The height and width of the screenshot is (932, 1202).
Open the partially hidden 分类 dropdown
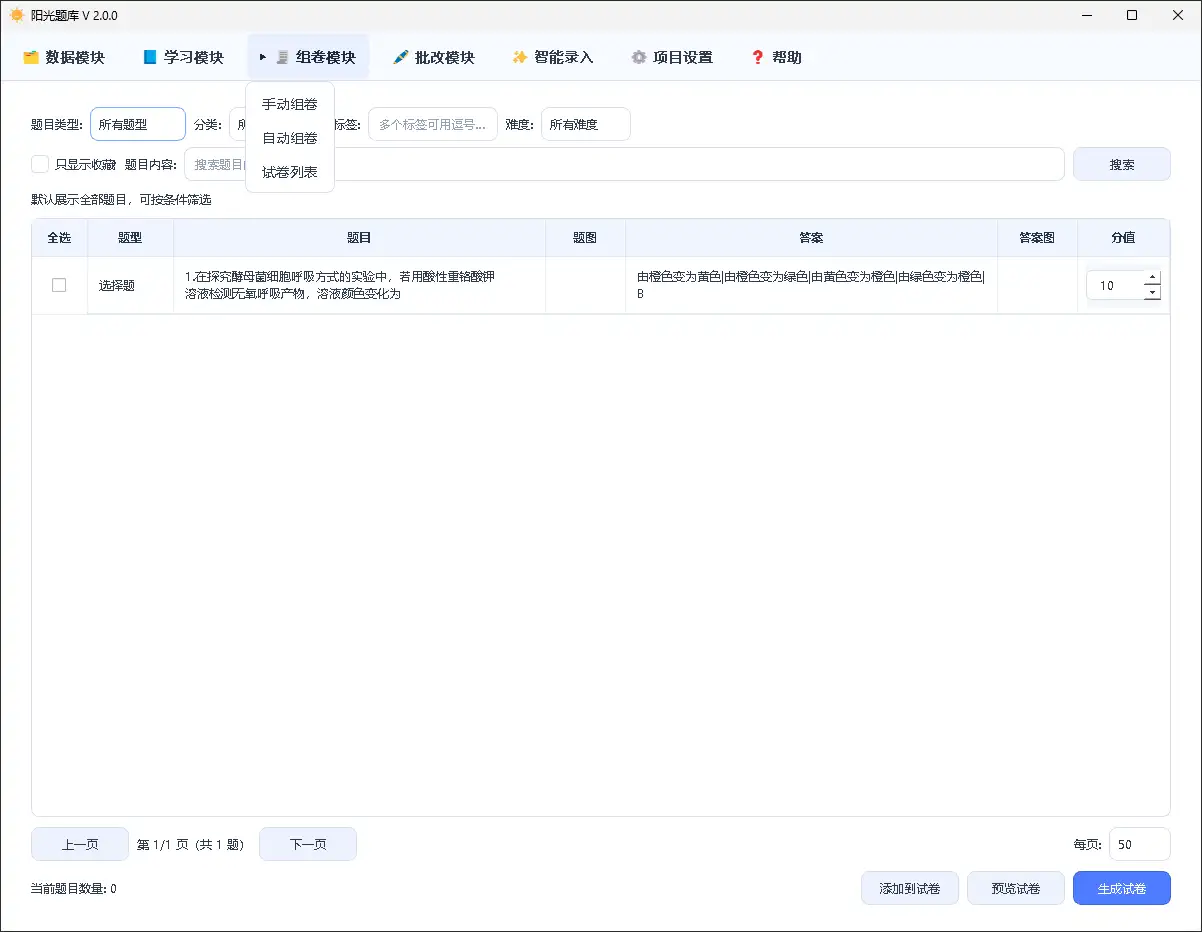click(x=238, y=124)
